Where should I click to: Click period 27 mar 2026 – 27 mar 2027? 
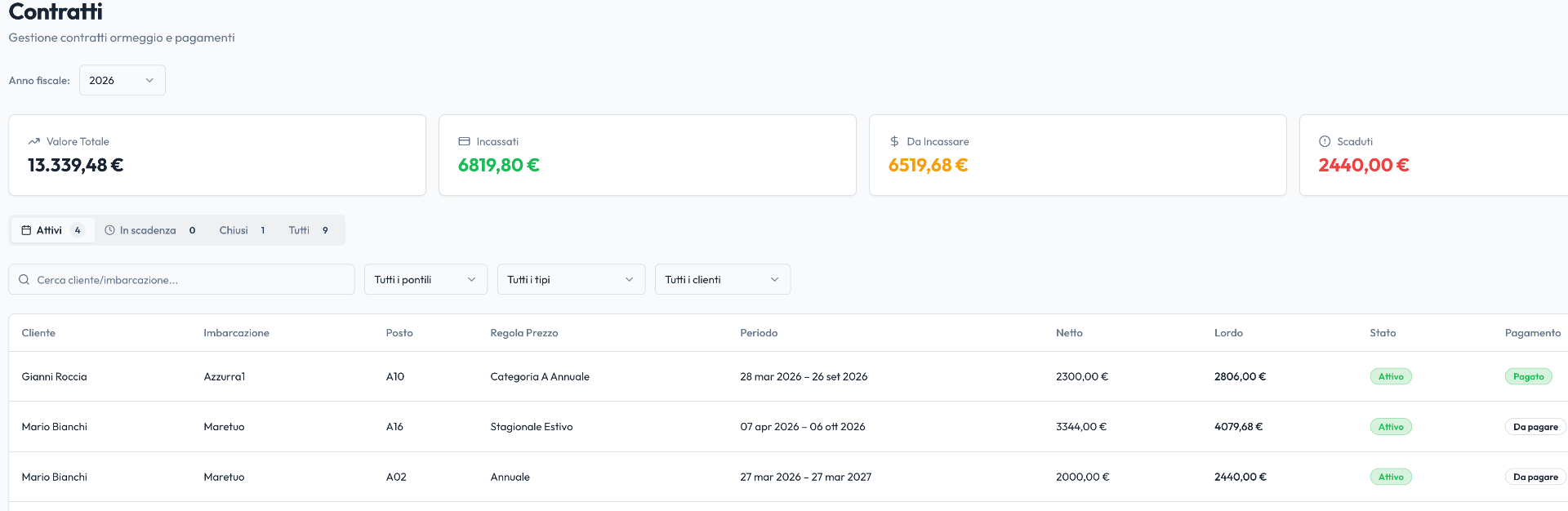click(805, 477)
